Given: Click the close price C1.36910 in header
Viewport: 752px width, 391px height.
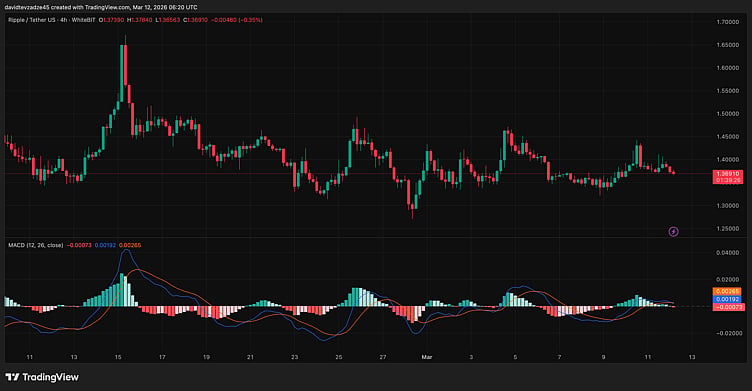Looking at the screenshot, I should [196, 20].
